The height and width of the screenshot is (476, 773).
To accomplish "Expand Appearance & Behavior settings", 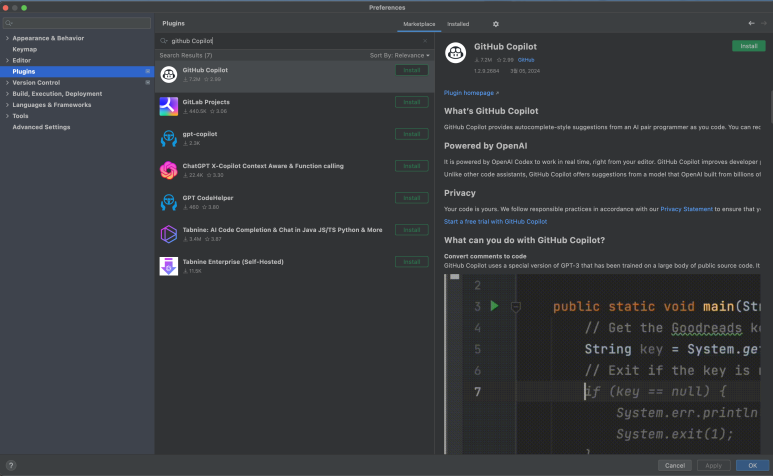I will click(x=7, y=38).
